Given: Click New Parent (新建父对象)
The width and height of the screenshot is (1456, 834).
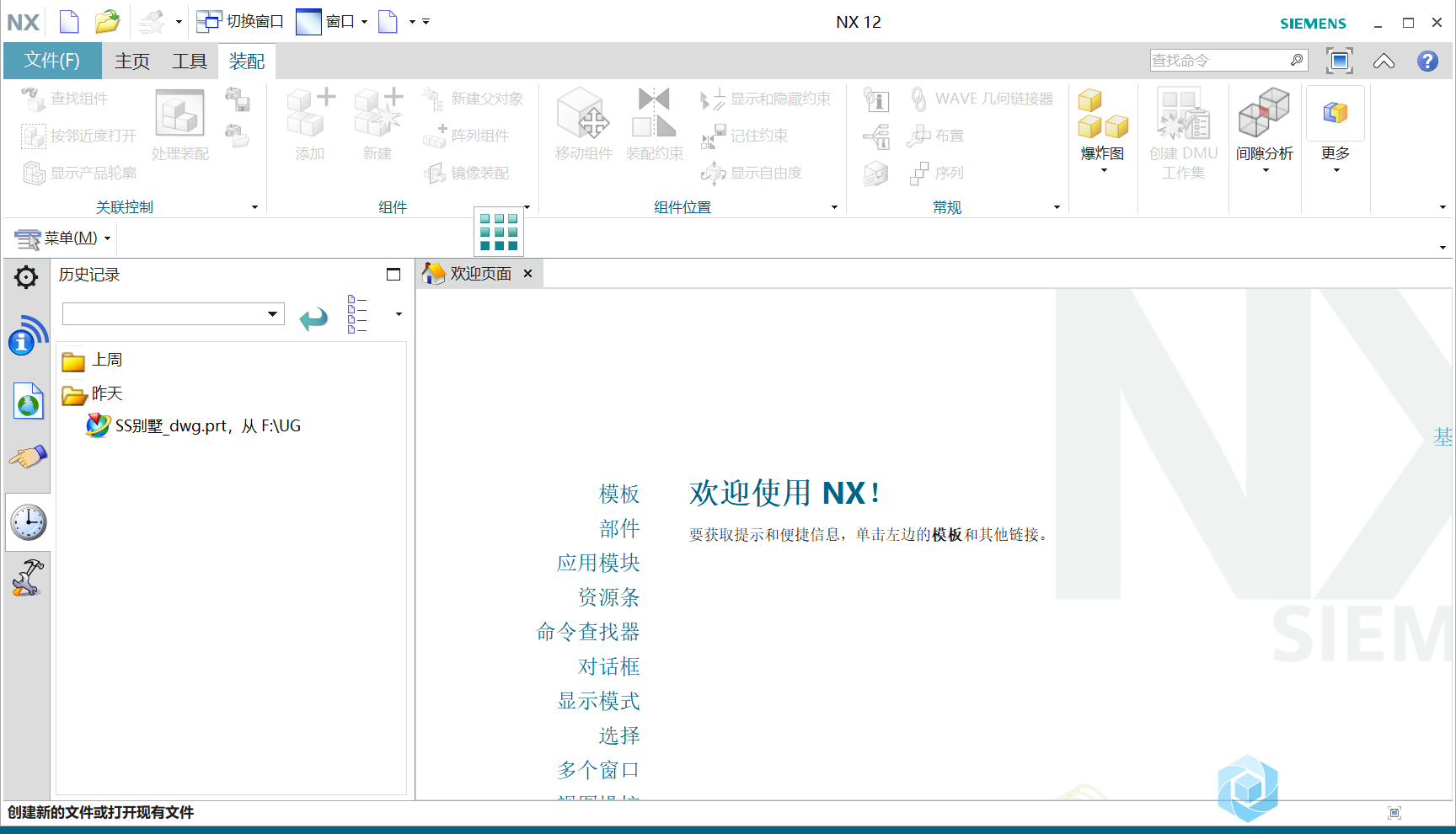Looking at the screenshot, I should tap(473, 99).
